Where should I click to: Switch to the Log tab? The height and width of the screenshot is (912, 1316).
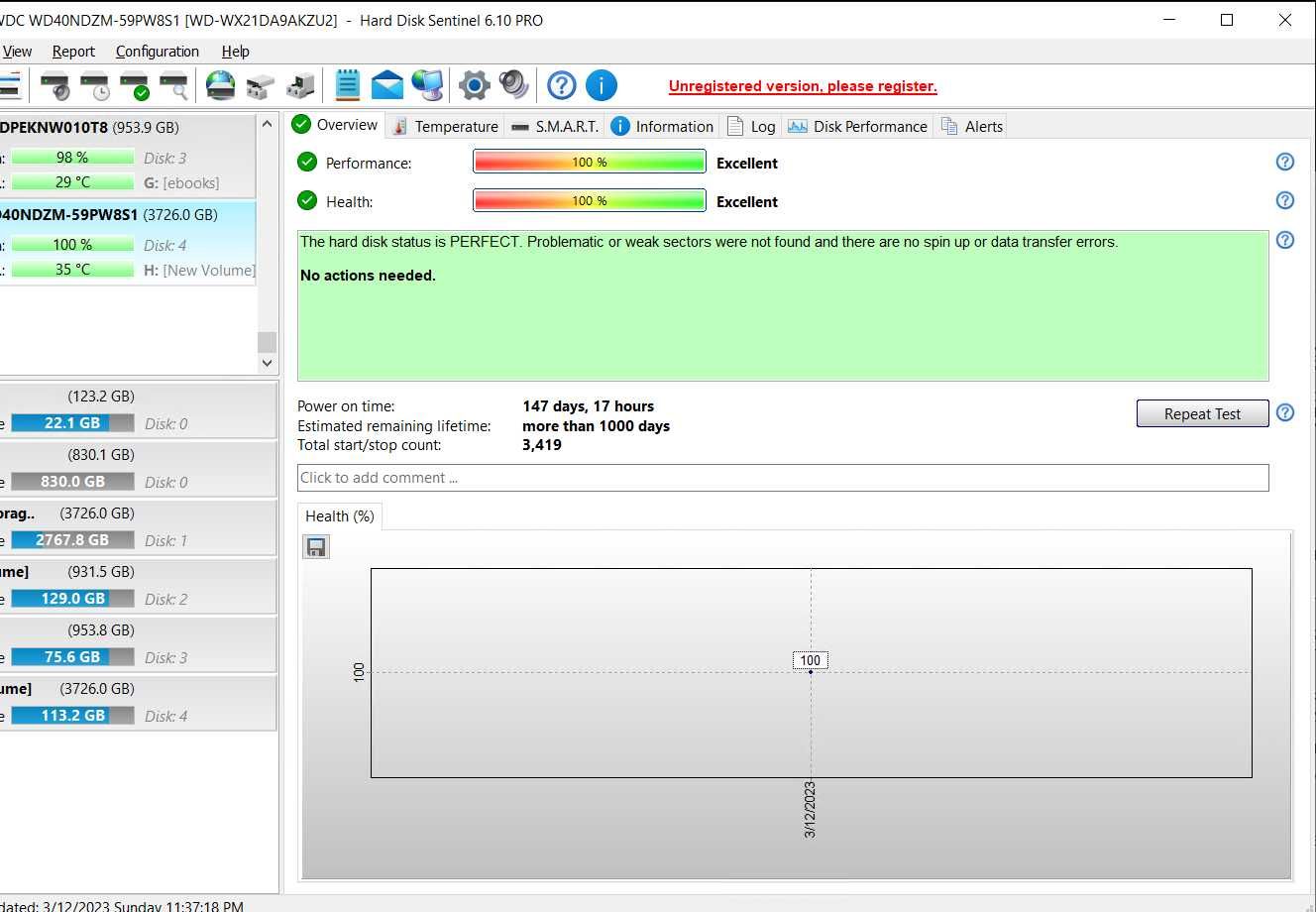(751, 126)
